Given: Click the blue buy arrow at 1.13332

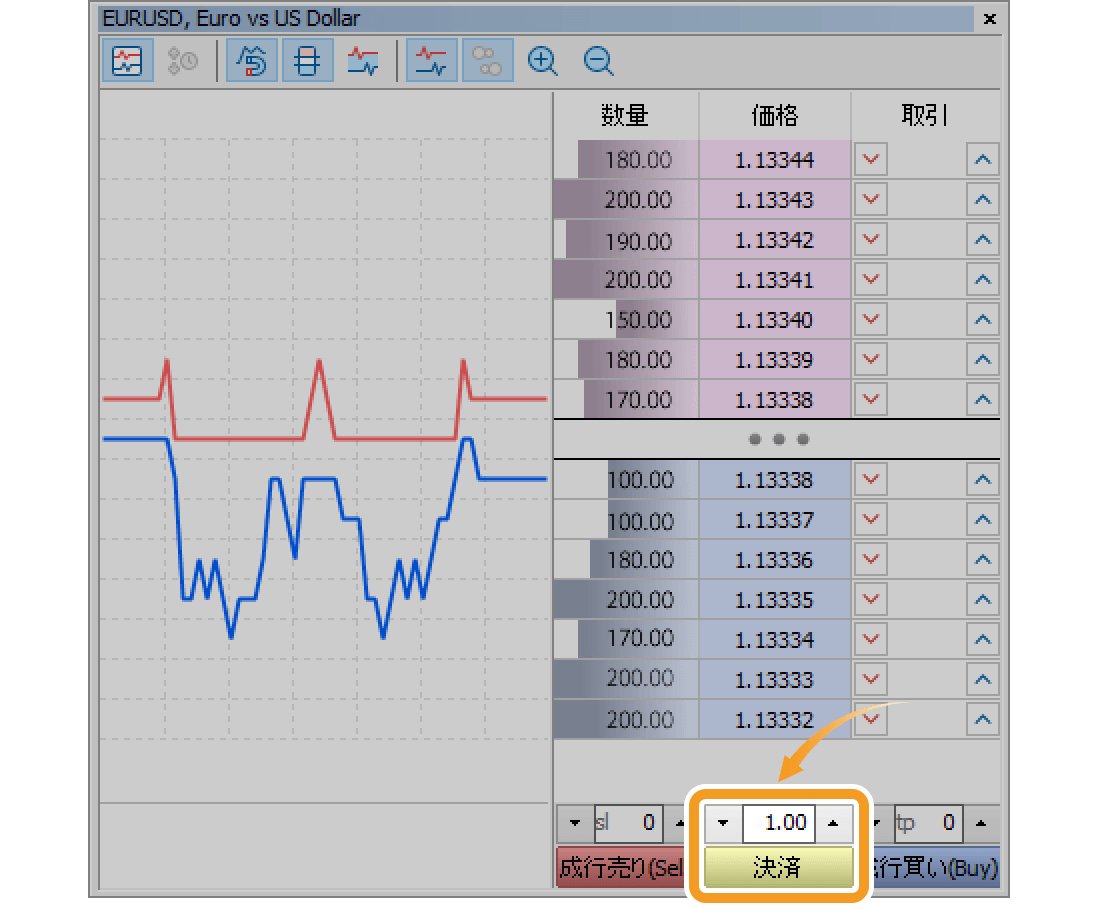Looking at the screenshot, I should coord(983,720).
